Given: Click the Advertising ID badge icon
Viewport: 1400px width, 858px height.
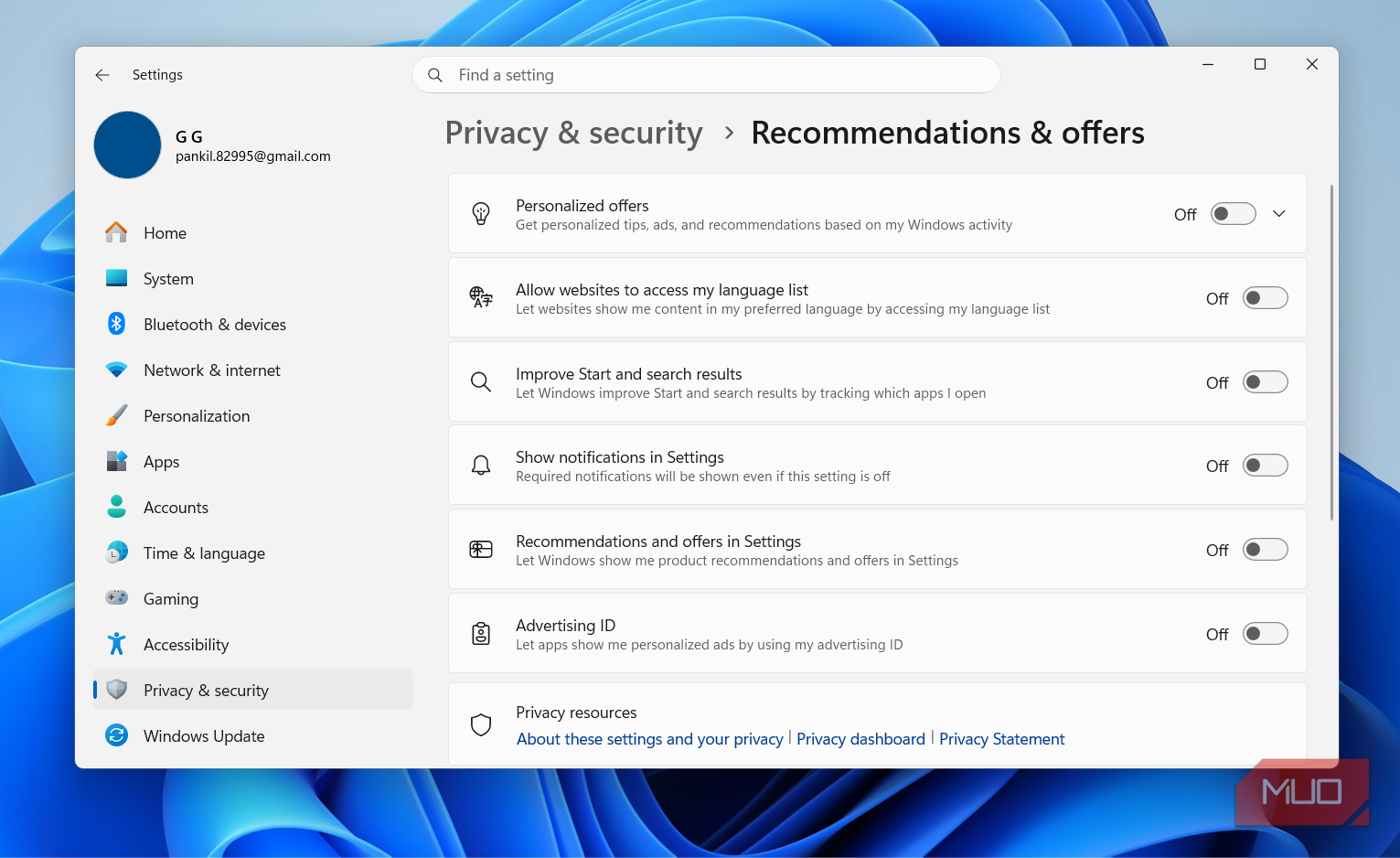Looking at the screenshot, I should (481, 634).
